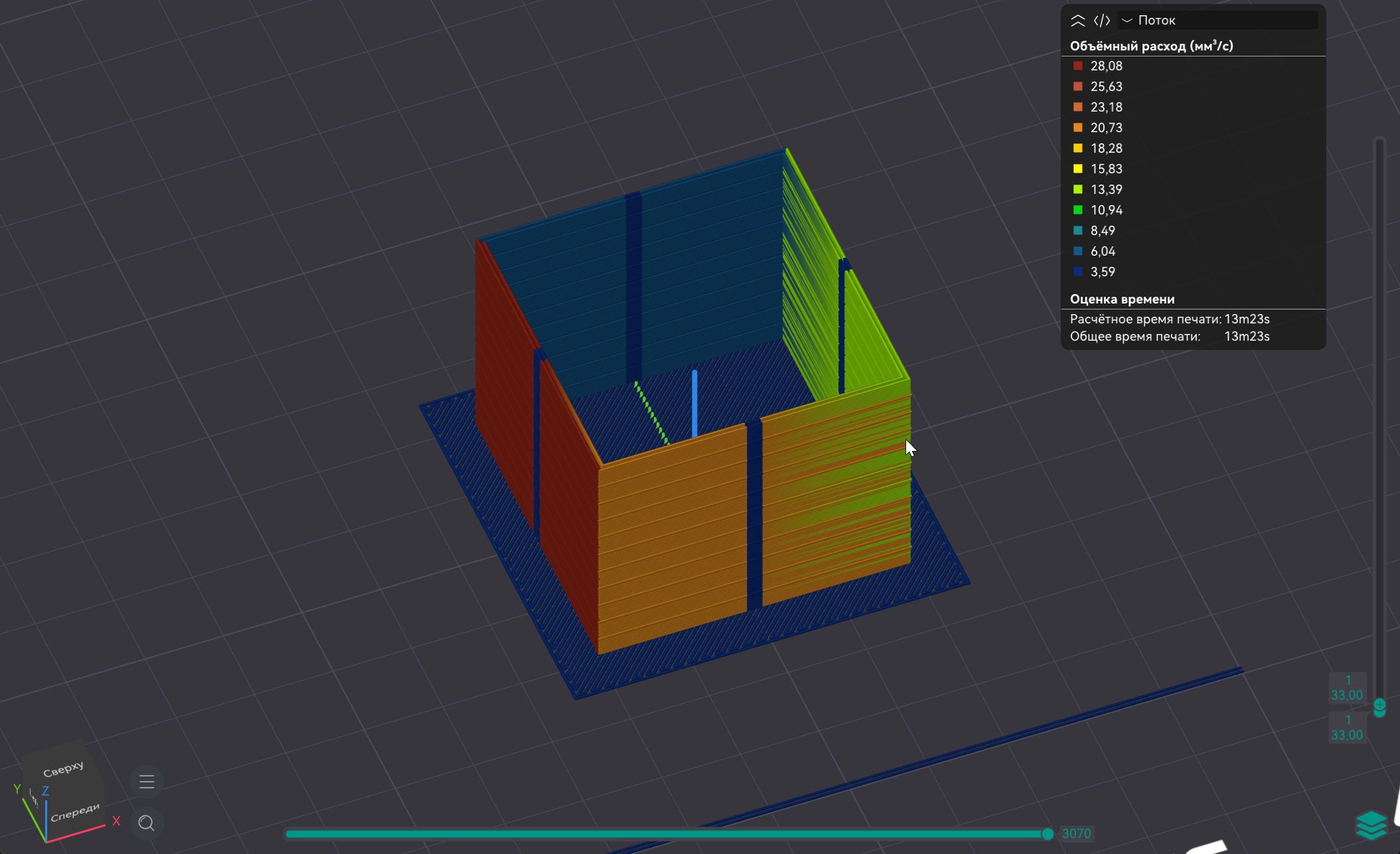This screenshot has width=1400, height=854.
Task: Click the stacked layers icon in the bottom-right corner
Action: pos(1371,825)
